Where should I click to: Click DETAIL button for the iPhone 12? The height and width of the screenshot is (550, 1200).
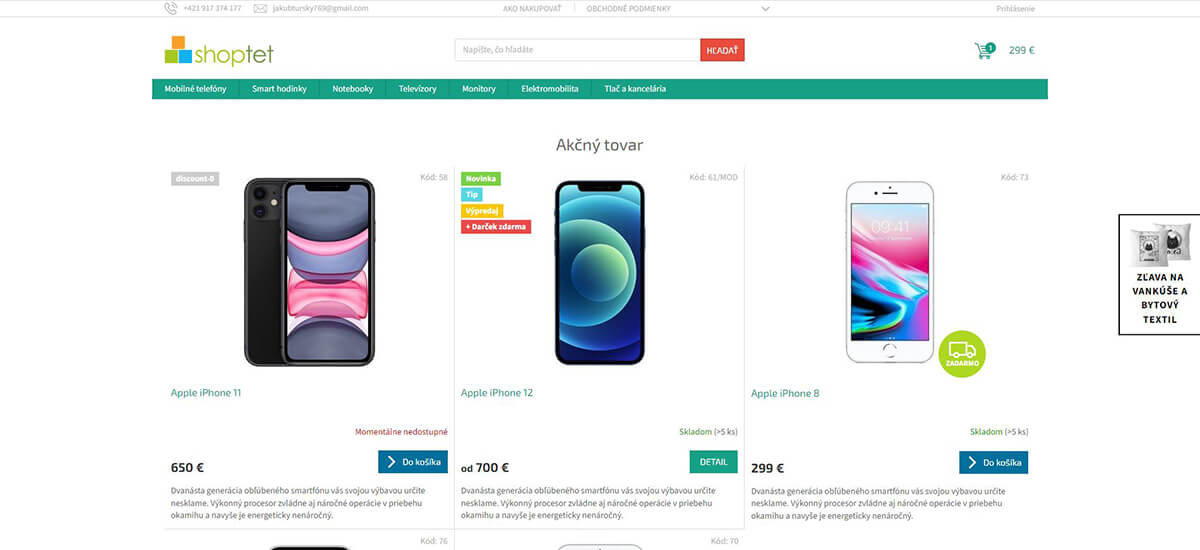pyautogui.click(x=713, y=462)
